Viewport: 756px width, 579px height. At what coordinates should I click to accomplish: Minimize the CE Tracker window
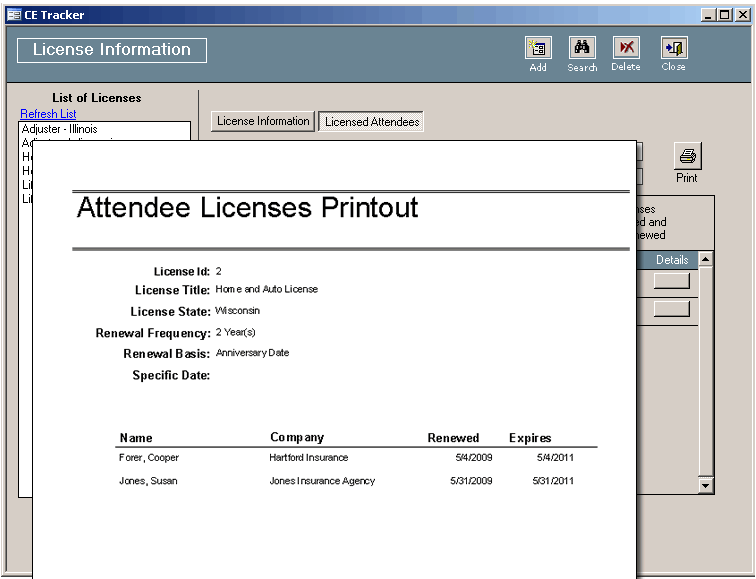(x=708, y=15)
